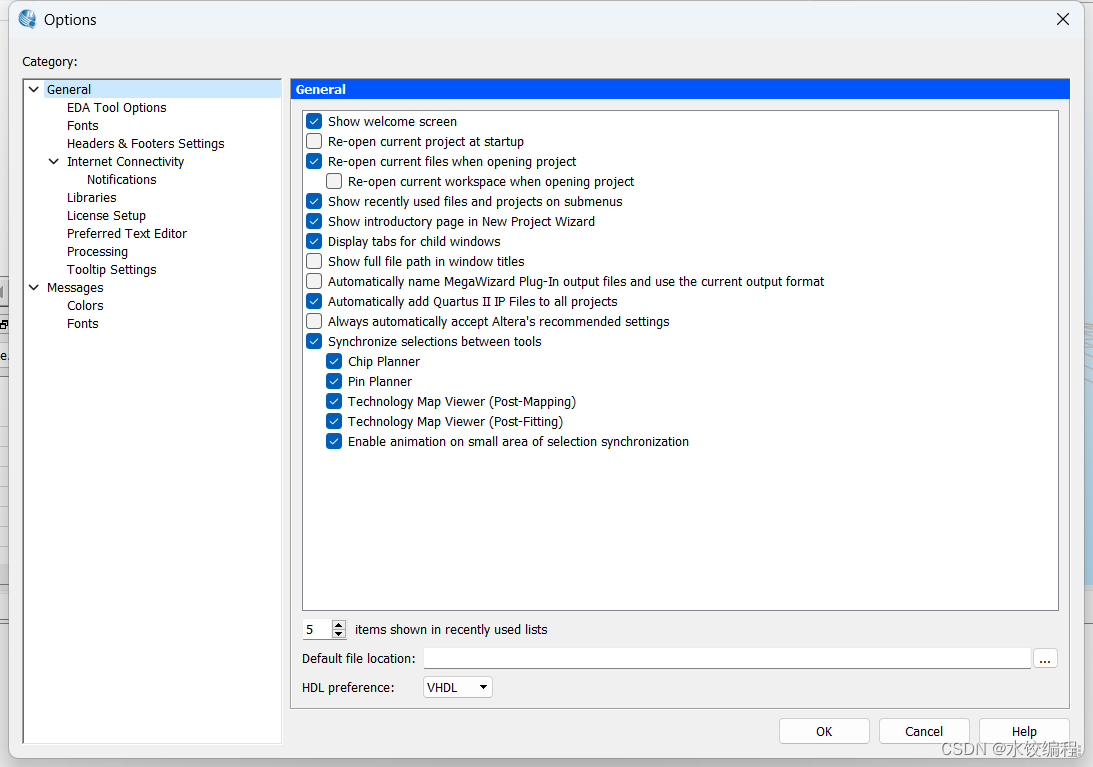Open EDA Tool Options category
Screen dimensions: 1093x767
116,107
